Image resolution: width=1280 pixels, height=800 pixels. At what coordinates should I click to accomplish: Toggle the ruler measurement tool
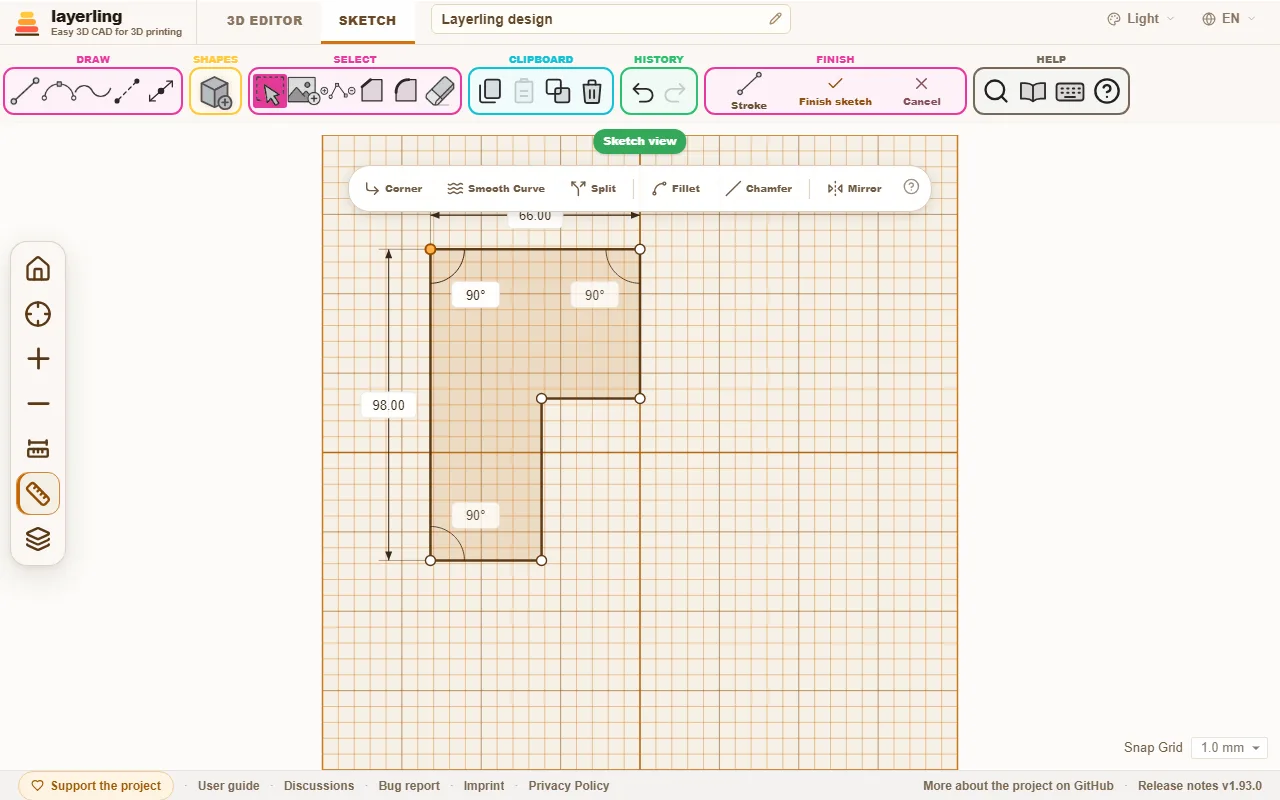[x=38, y=494]
